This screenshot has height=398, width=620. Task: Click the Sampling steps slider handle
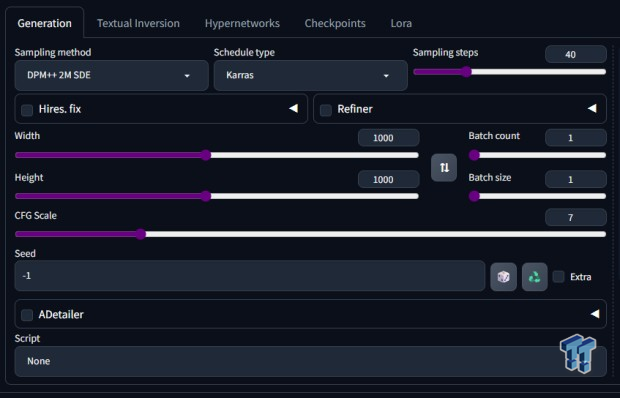tap(467, 72)
